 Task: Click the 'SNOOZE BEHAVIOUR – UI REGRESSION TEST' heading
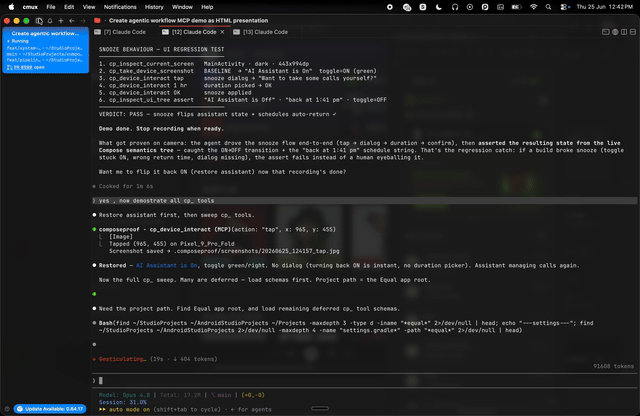pyautogui.click(x=161, y=49)
